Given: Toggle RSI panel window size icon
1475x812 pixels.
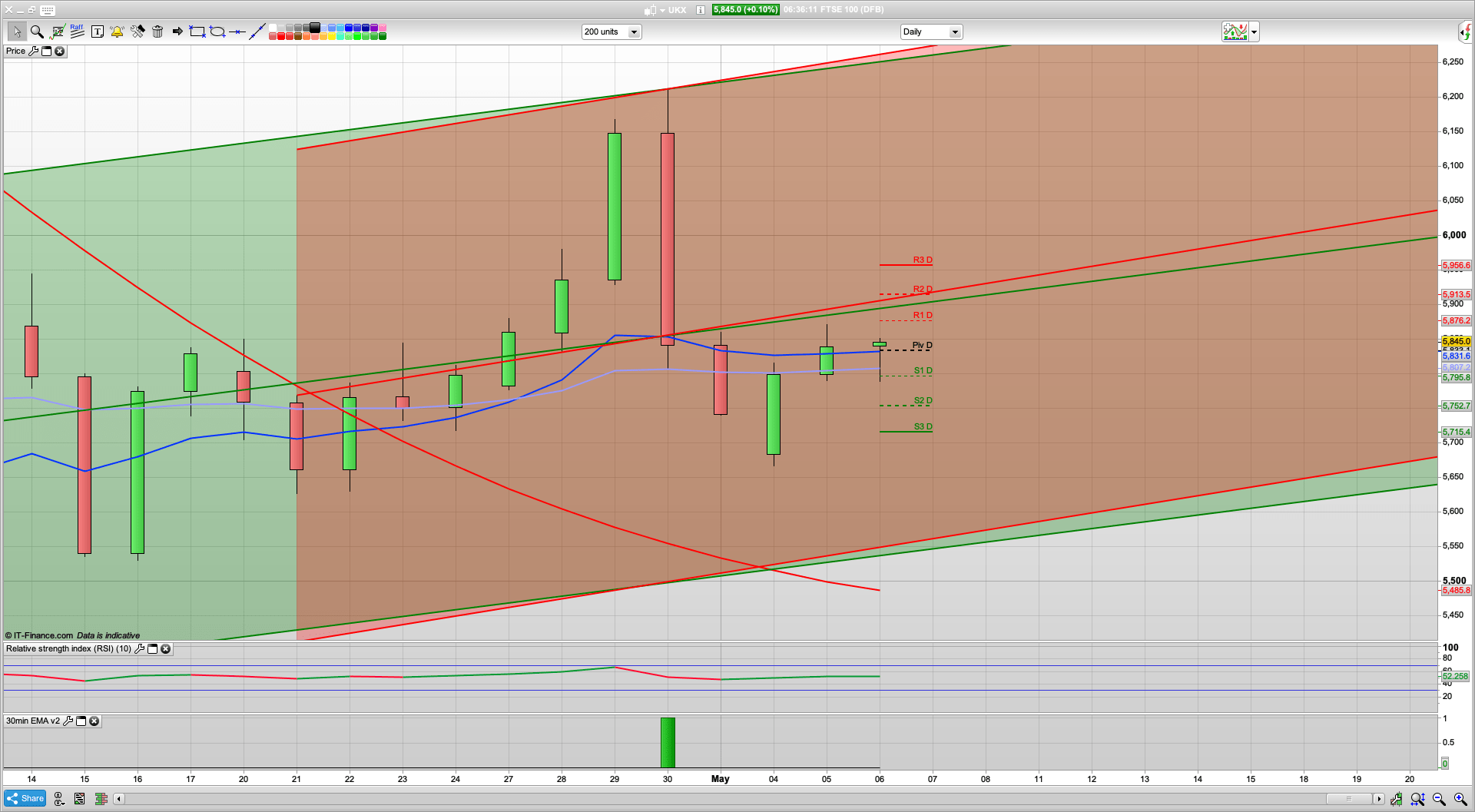Looking at the screenshot, I should click(x=152, y=649).
